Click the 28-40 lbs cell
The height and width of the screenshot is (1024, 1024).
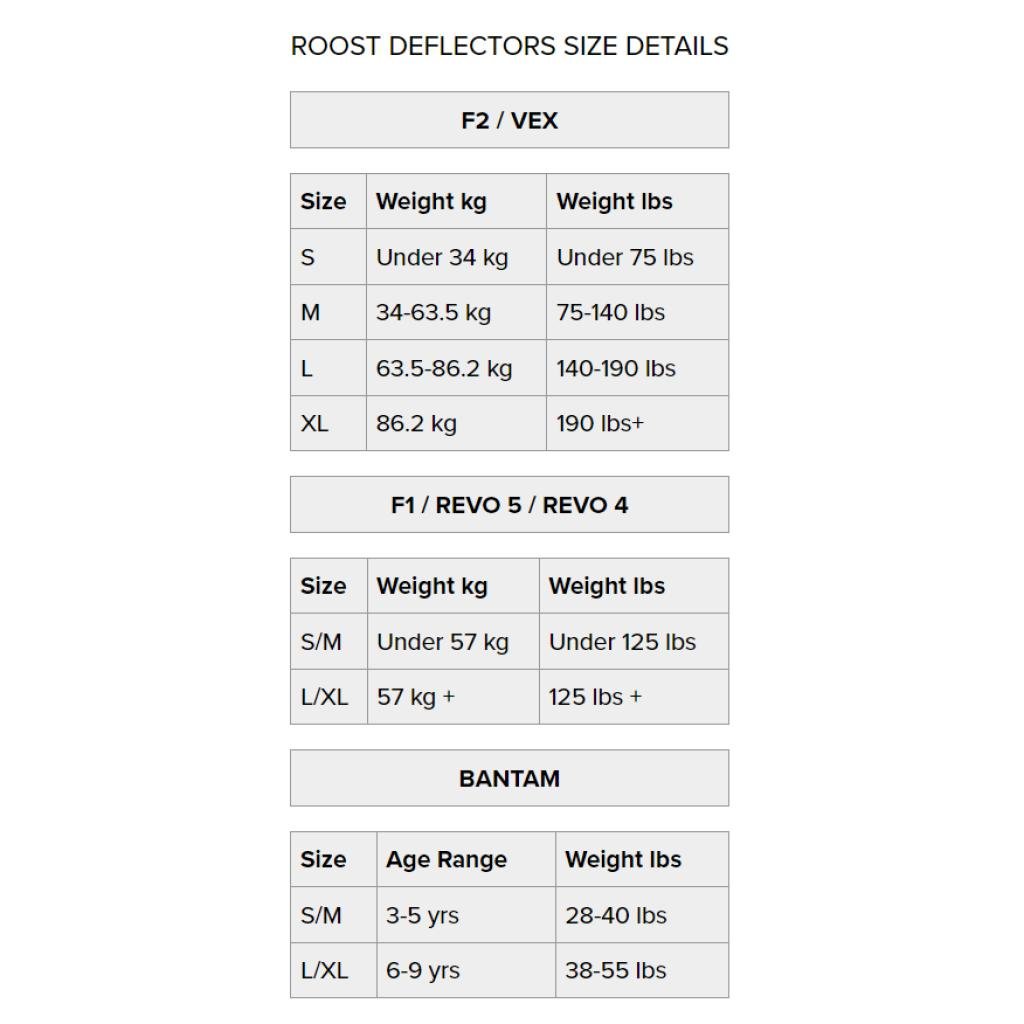(642, 915)
